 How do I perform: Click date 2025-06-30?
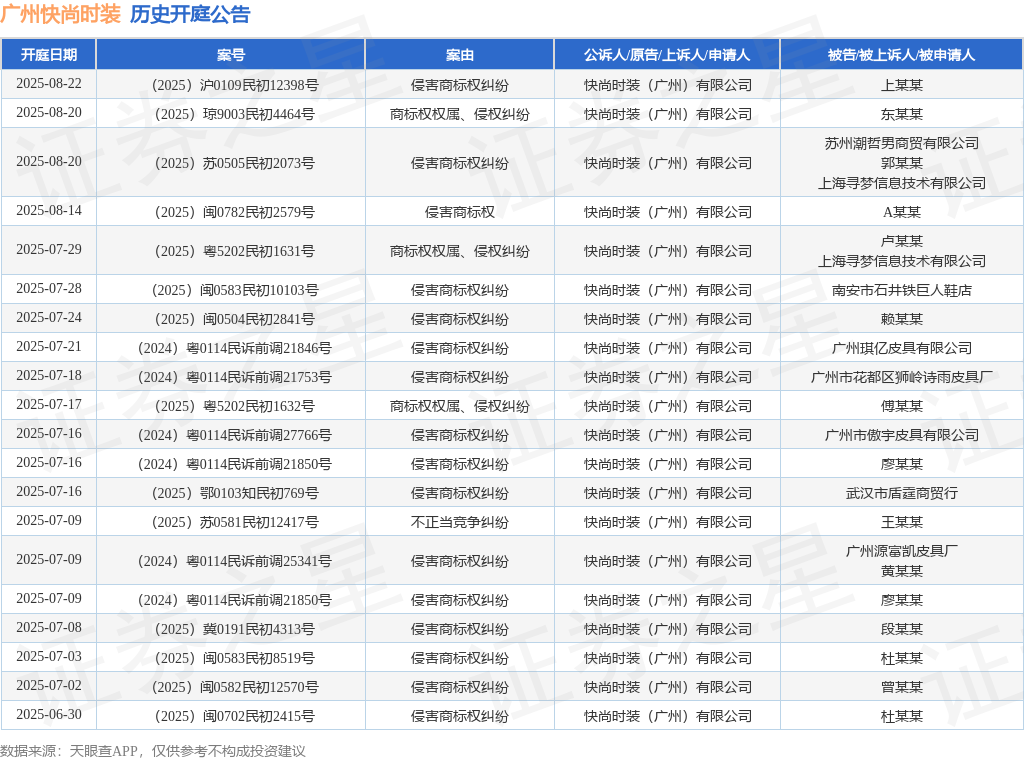[49, 715]
